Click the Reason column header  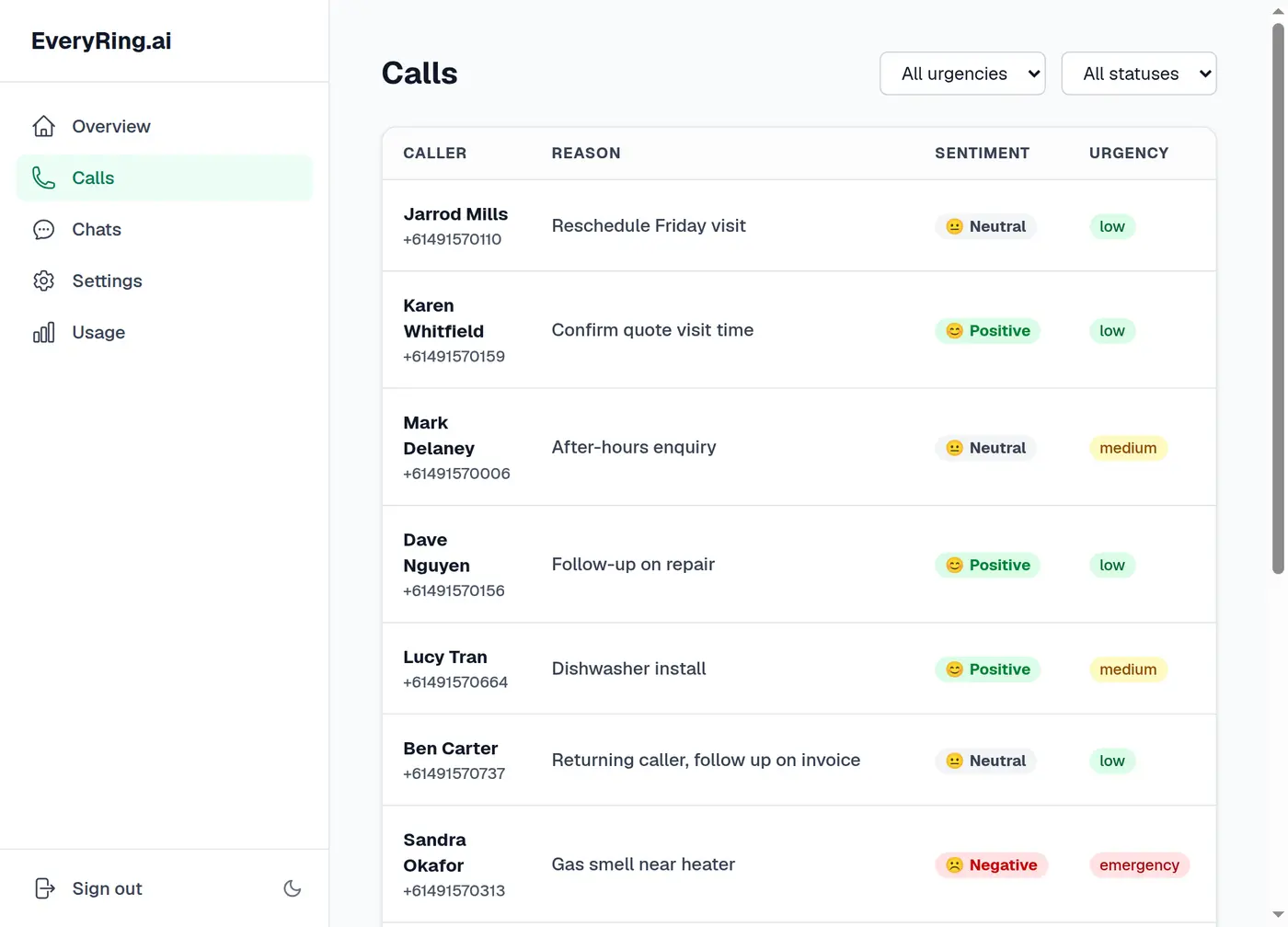pyautogui.click(x=586, y=153)
